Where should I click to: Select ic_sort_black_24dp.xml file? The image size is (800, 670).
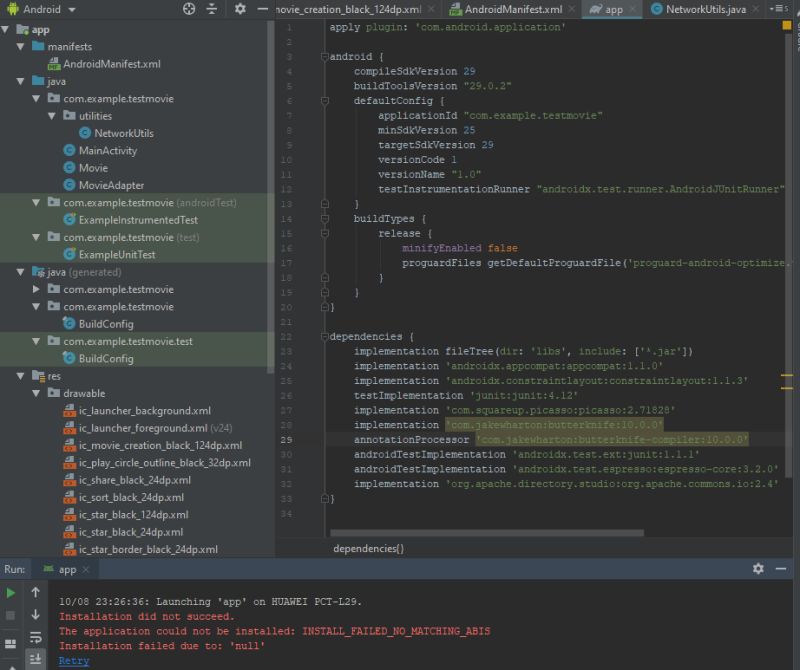click(123, 498)
